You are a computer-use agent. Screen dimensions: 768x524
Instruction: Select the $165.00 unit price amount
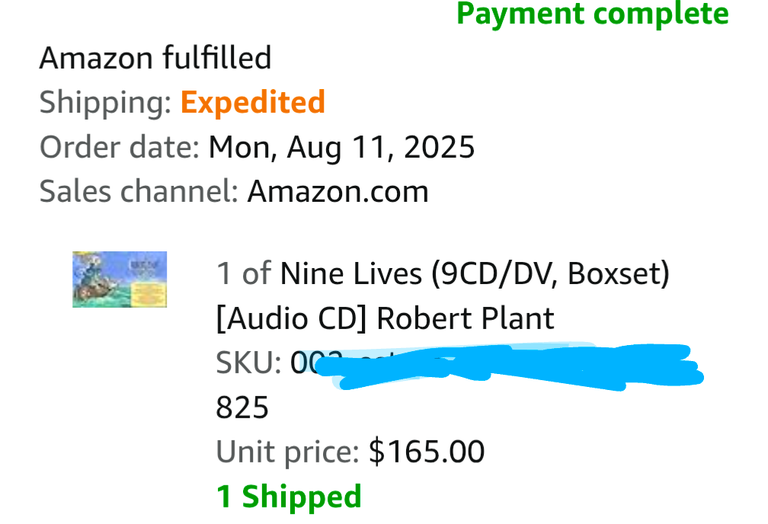[427, 452]
